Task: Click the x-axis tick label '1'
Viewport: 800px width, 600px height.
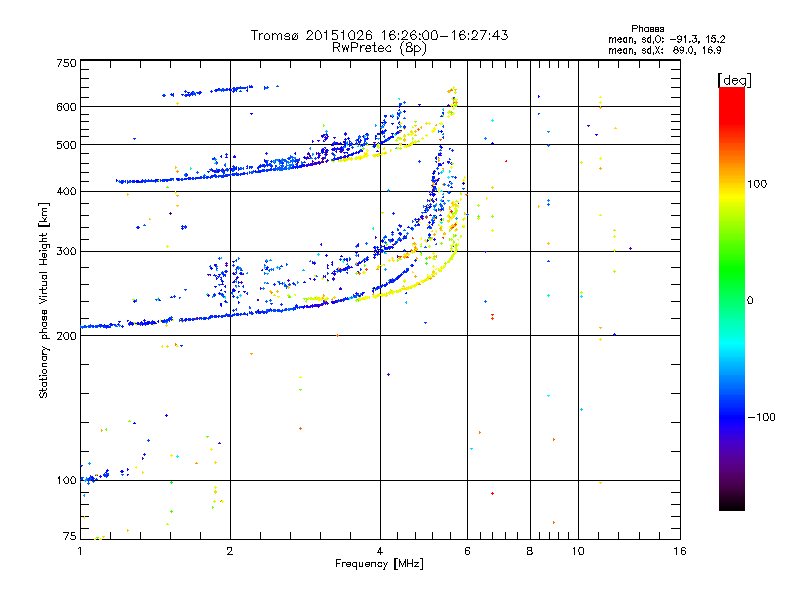Action: coord(80,551)
